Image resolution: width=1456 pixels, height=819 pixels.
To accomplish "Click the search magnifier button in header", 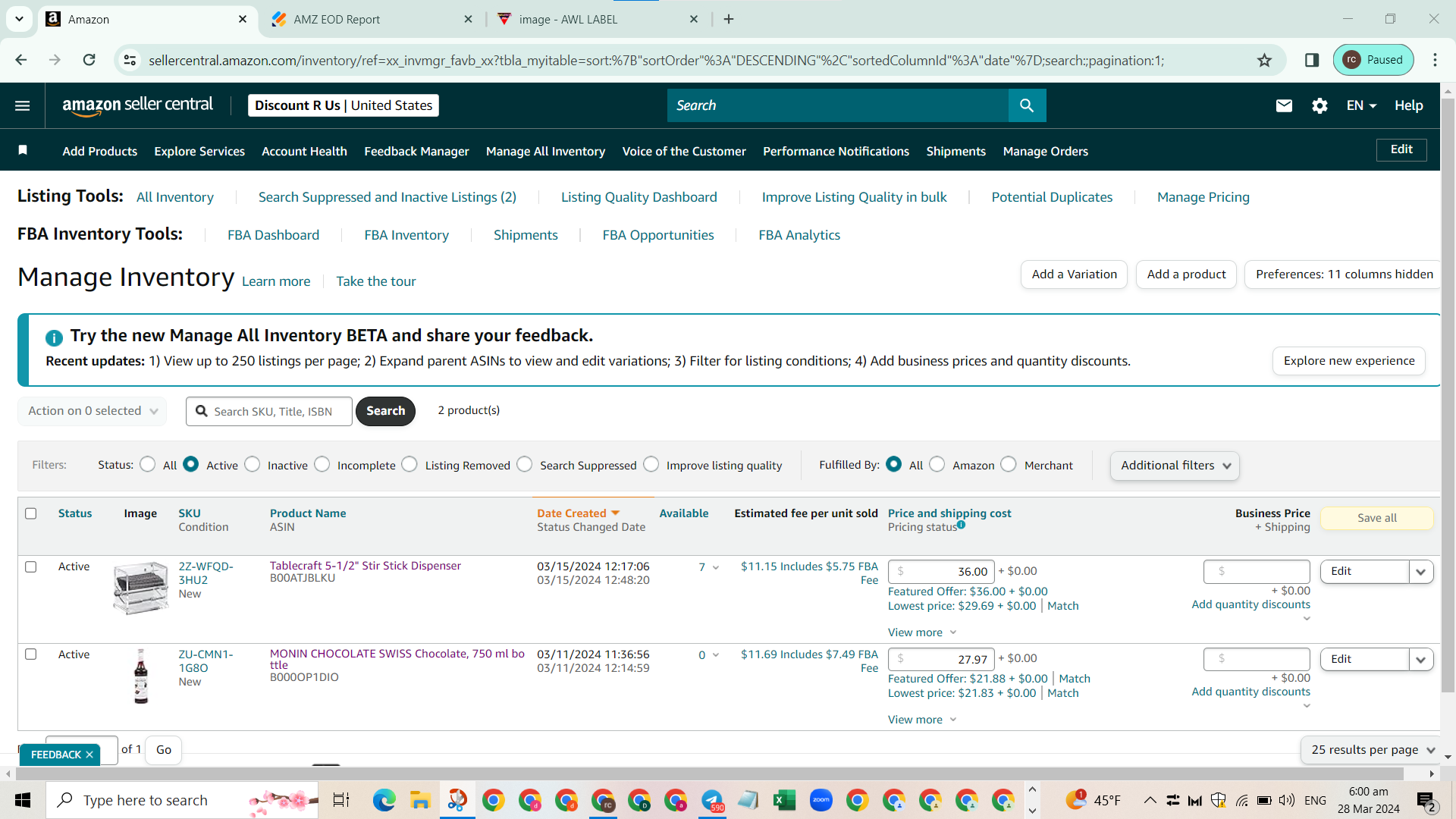I will point(1027,105).
